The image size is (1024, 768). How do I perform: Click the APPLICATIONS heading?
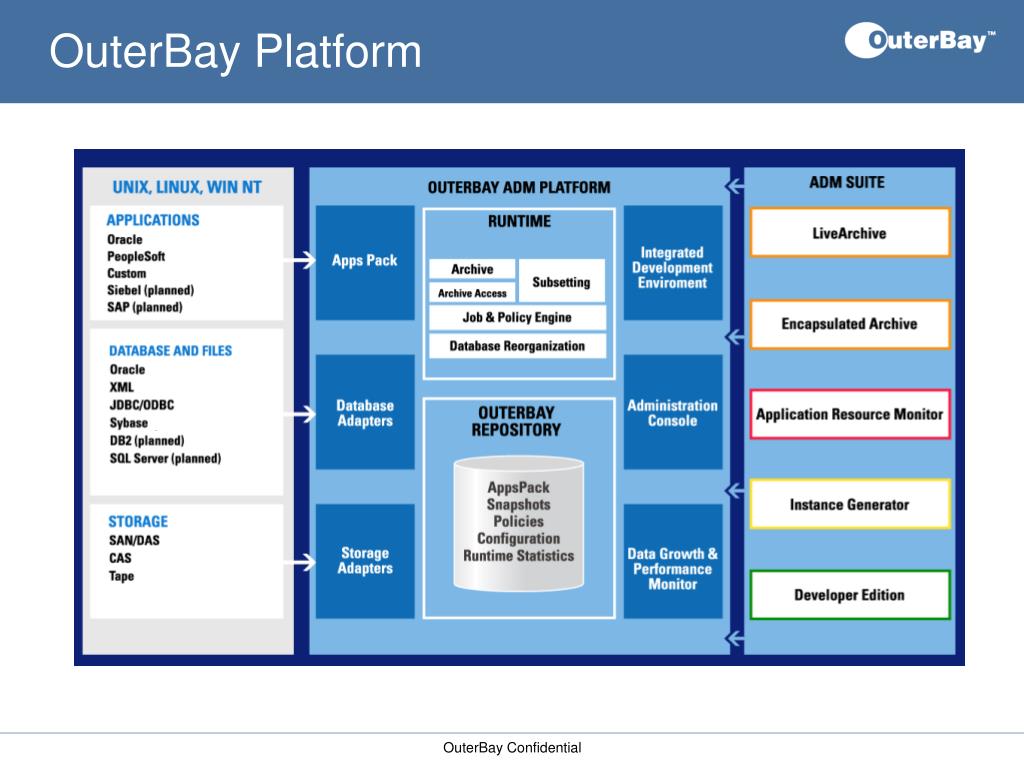153,220
